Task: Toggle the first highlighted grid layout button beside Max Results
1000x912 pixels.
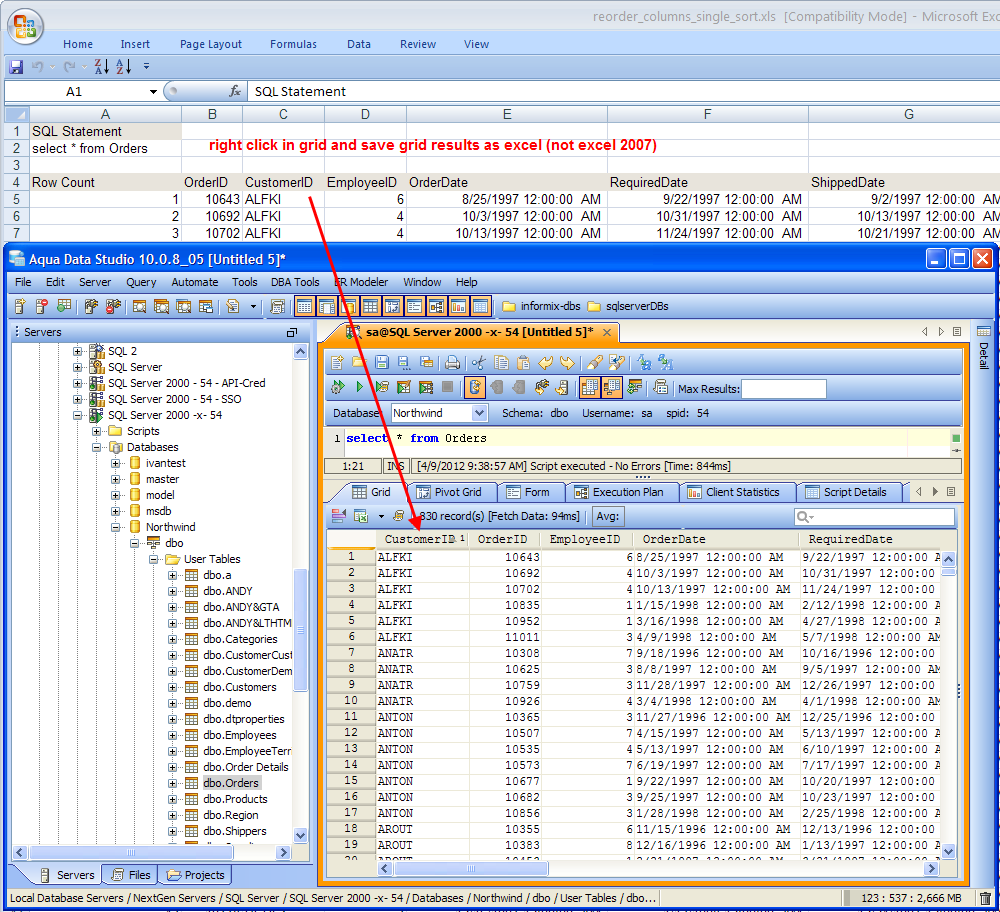Action: pyautogui.click(x=590, y=386)
